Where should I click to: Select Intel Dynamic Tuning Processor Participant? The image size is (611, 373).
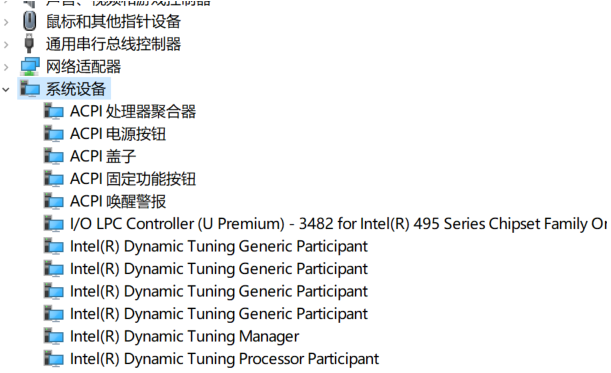tap(224, 359)
